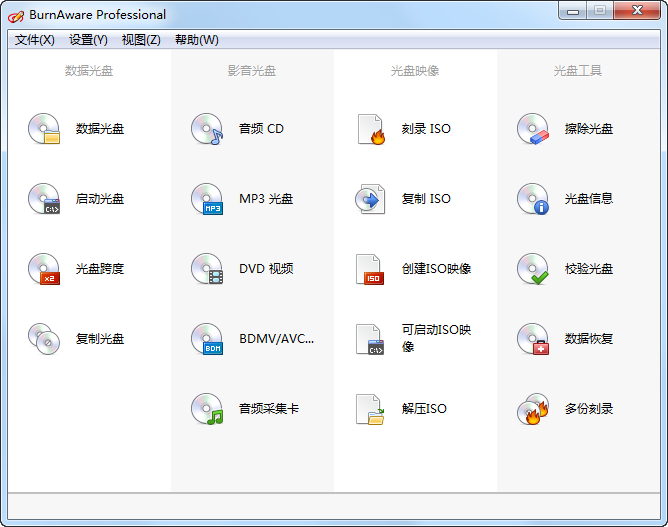Open the 文件(X) menu
Image resolution: width=668 pixels, height=527 pixels.
click(35, 40)
